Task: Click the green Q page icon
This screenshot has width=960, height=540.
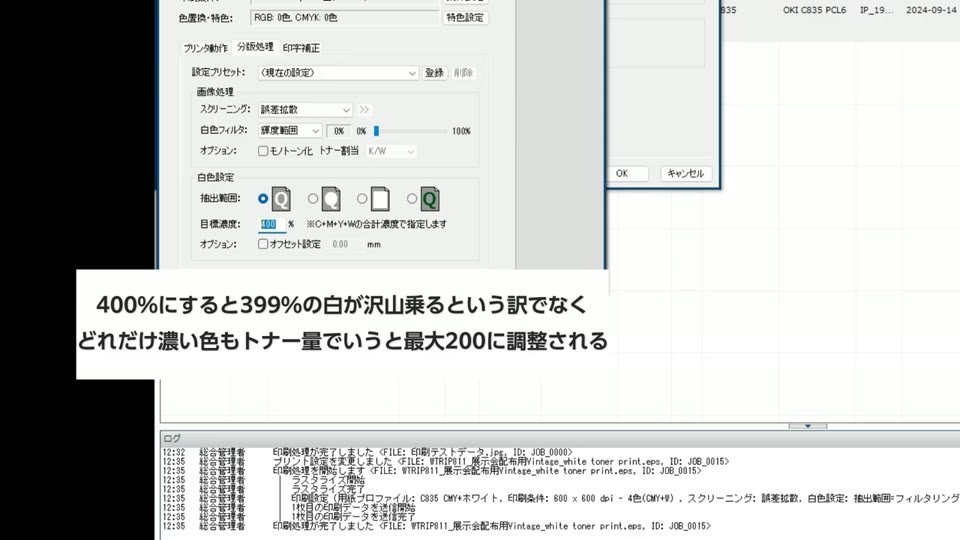Action: 430,198
